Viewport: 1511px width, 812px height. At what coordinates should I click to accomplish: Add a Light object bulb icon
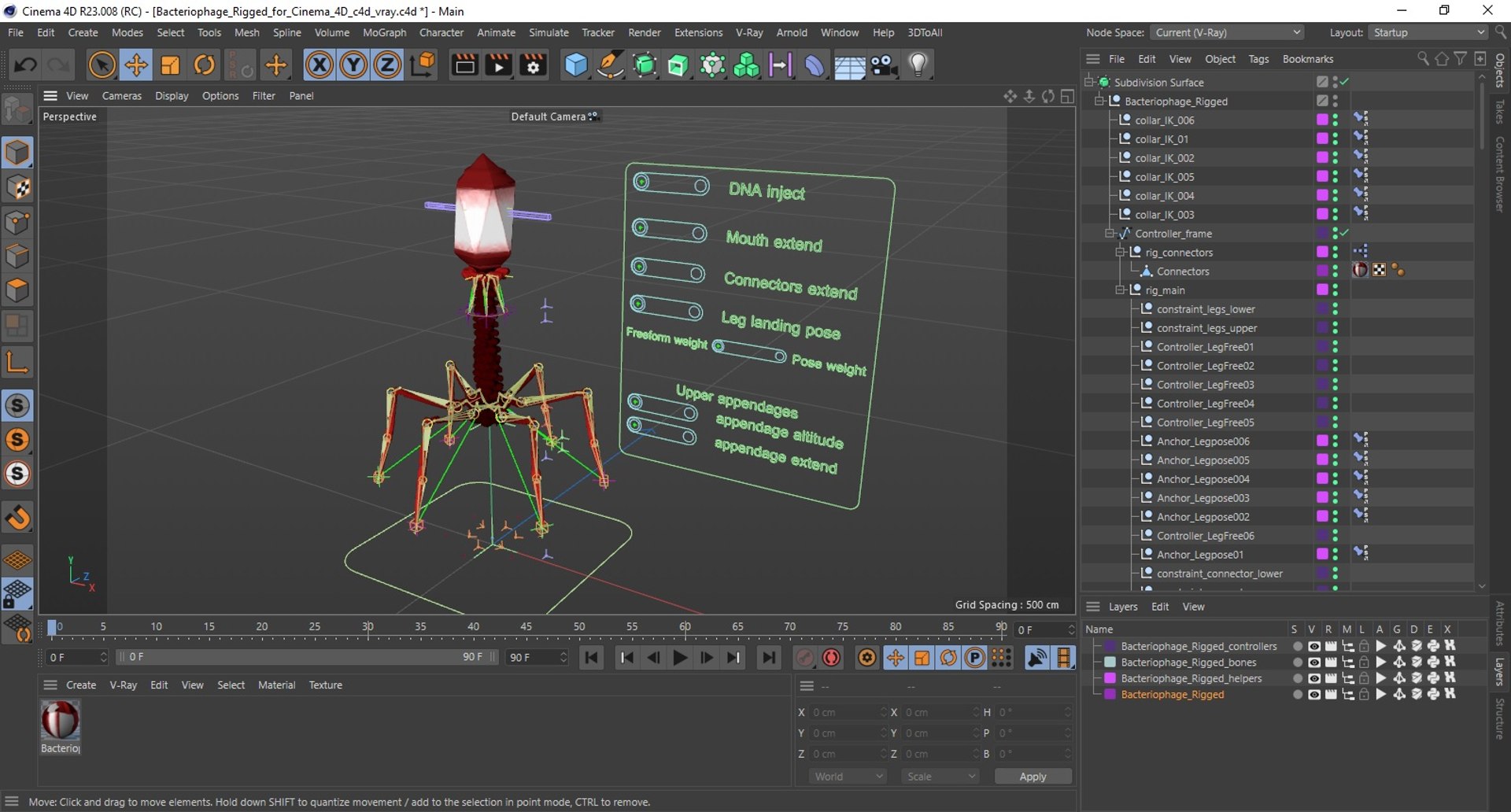point(918,65)
